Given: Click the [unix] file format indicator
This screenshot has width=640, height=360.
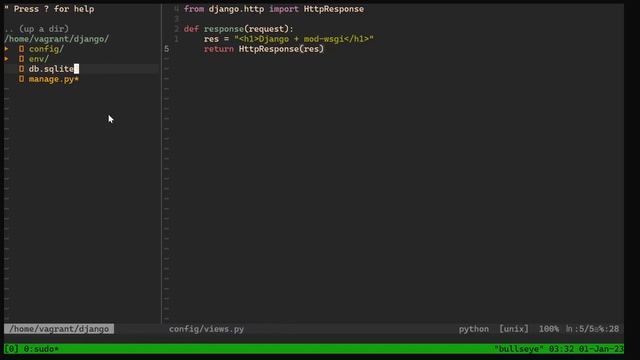Looking at the screenshot, I should (x=514, y=329).
